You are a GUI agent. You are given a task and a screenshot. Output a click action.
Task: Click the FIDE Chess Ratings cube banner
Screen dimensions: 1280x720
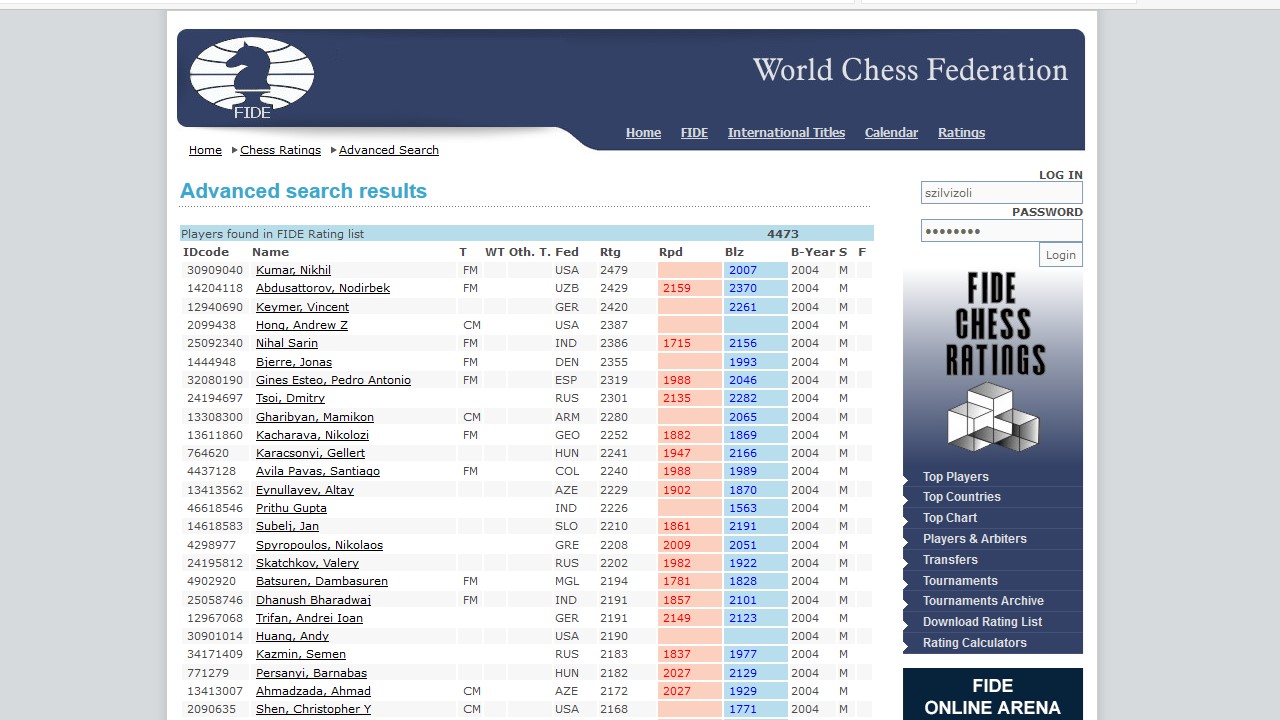click(993, 364)
